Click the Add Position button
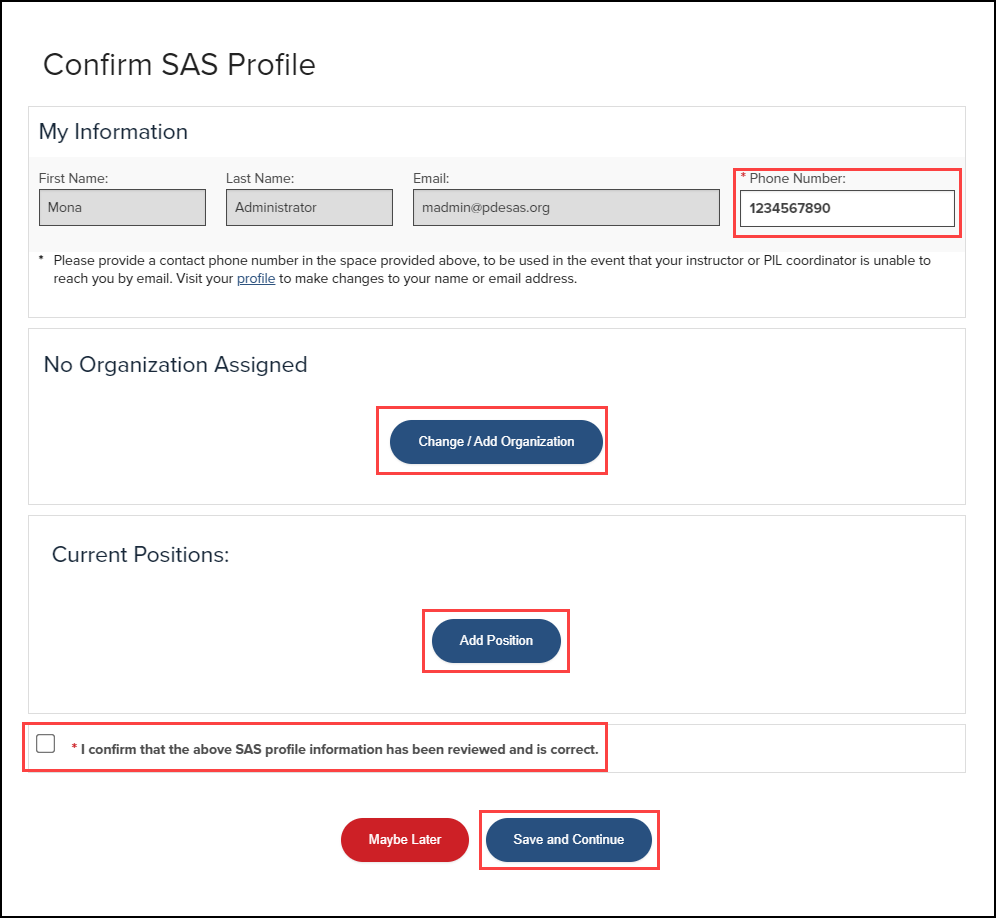The image size is (996, 918). (496, 641)
